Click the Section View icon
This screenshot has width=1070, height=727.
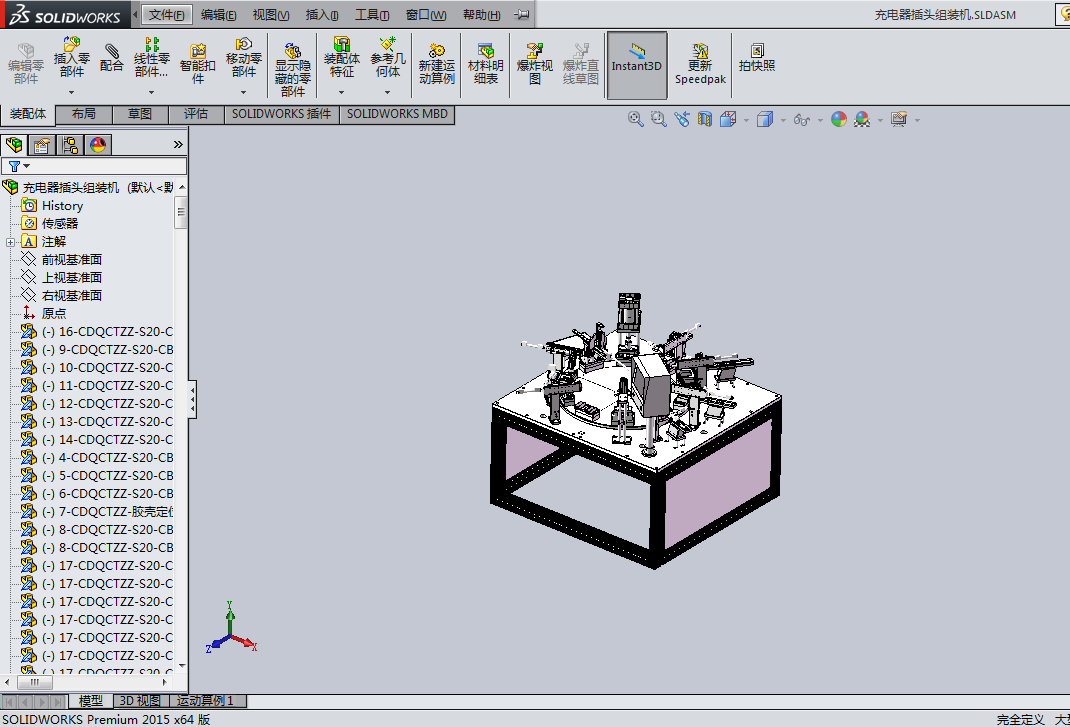(705, 119)
